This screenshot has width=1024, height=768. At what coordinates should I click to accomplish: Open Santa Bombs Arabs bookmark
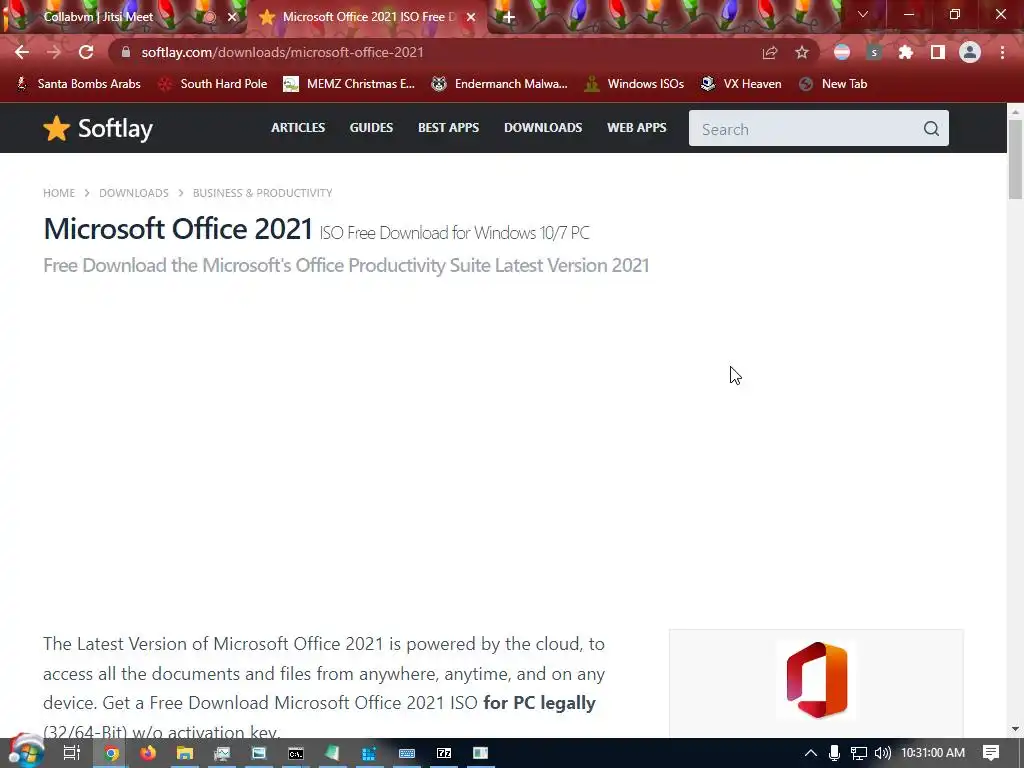pos(78,84)
